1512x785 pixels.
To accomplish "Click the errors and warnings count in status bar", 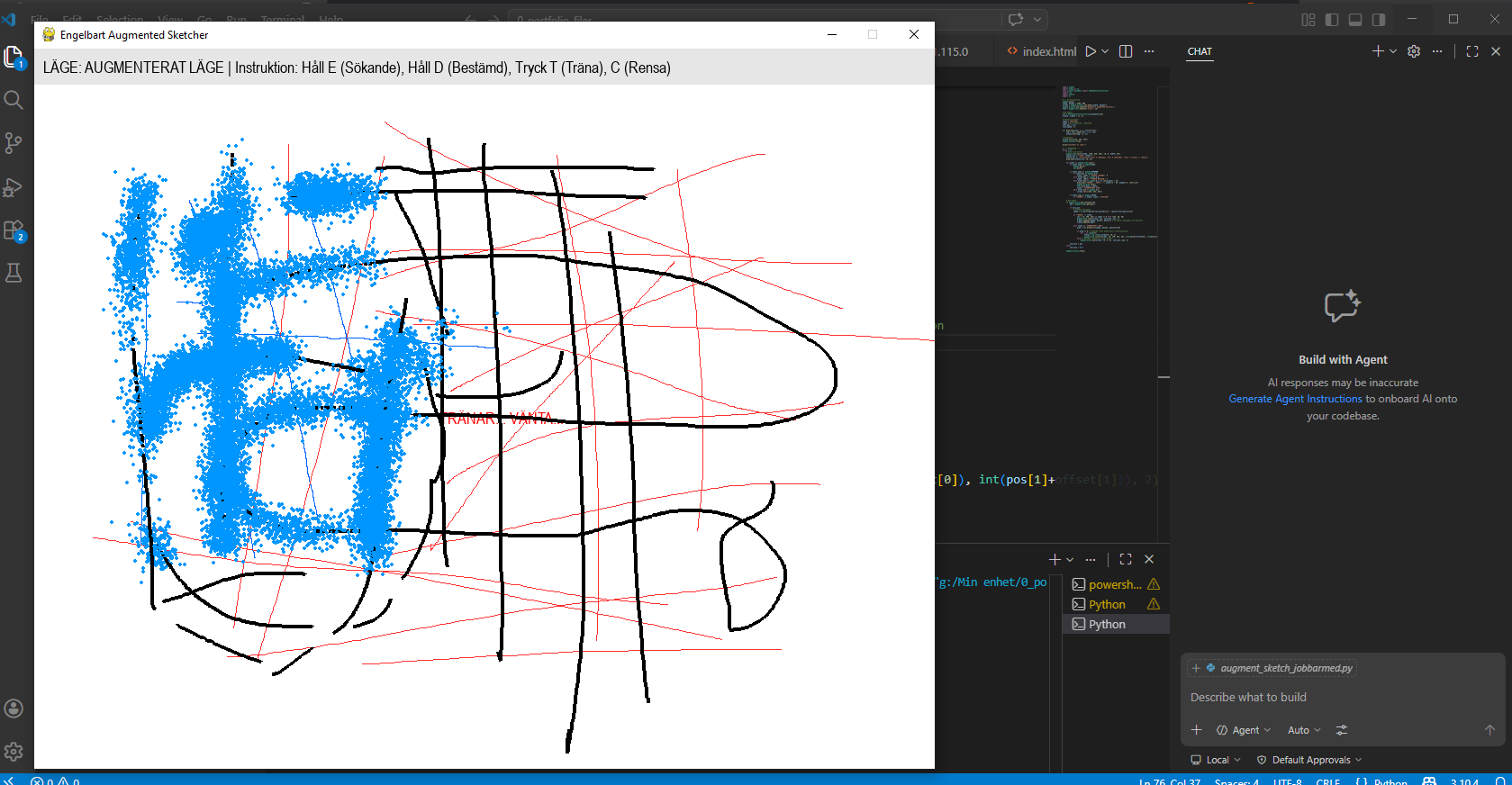I will (x=55, y=780).
